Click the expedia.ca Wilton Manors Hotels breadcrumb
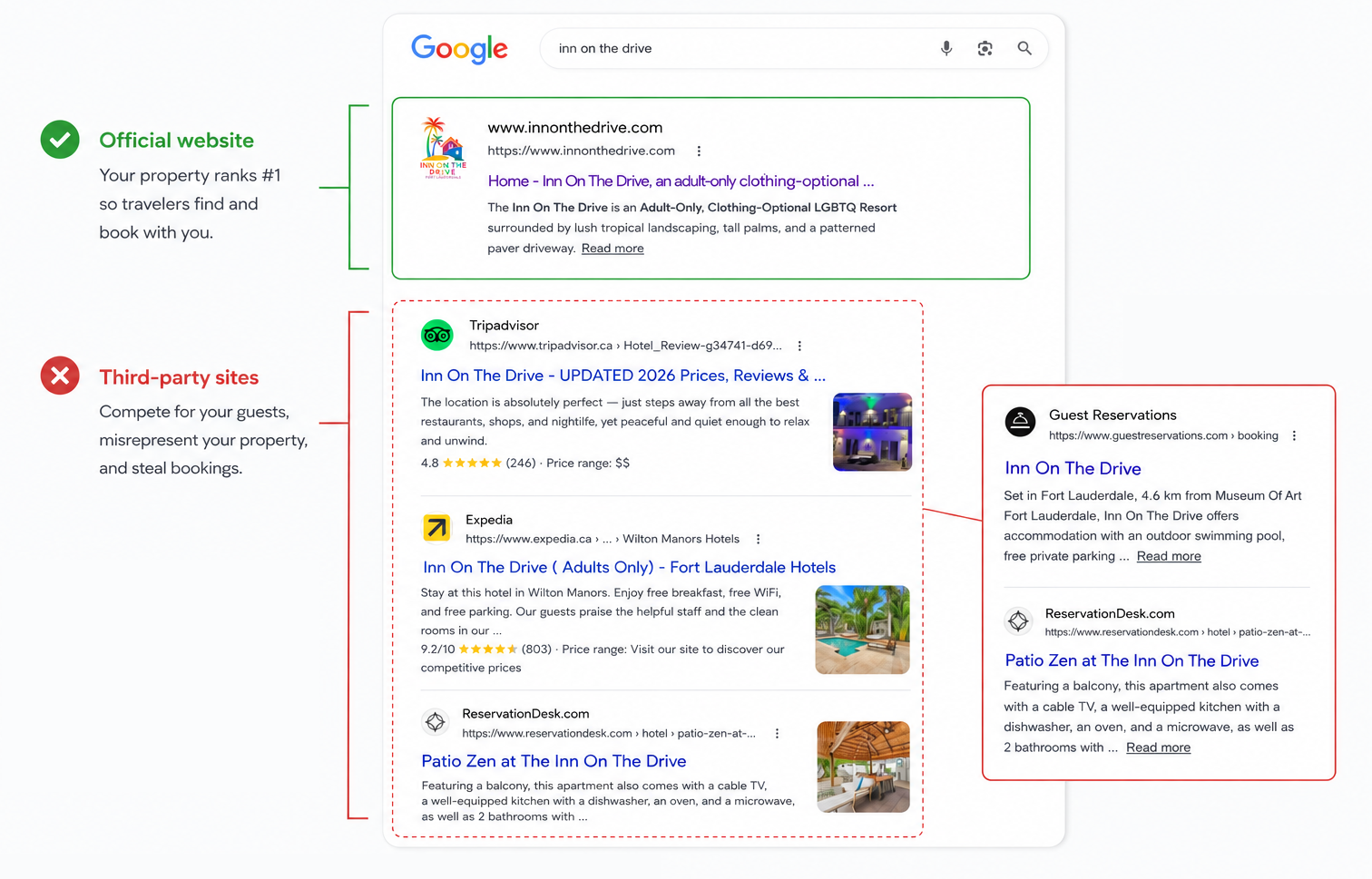The width and height of the screenshot is (1372, 879). (603, 539)
